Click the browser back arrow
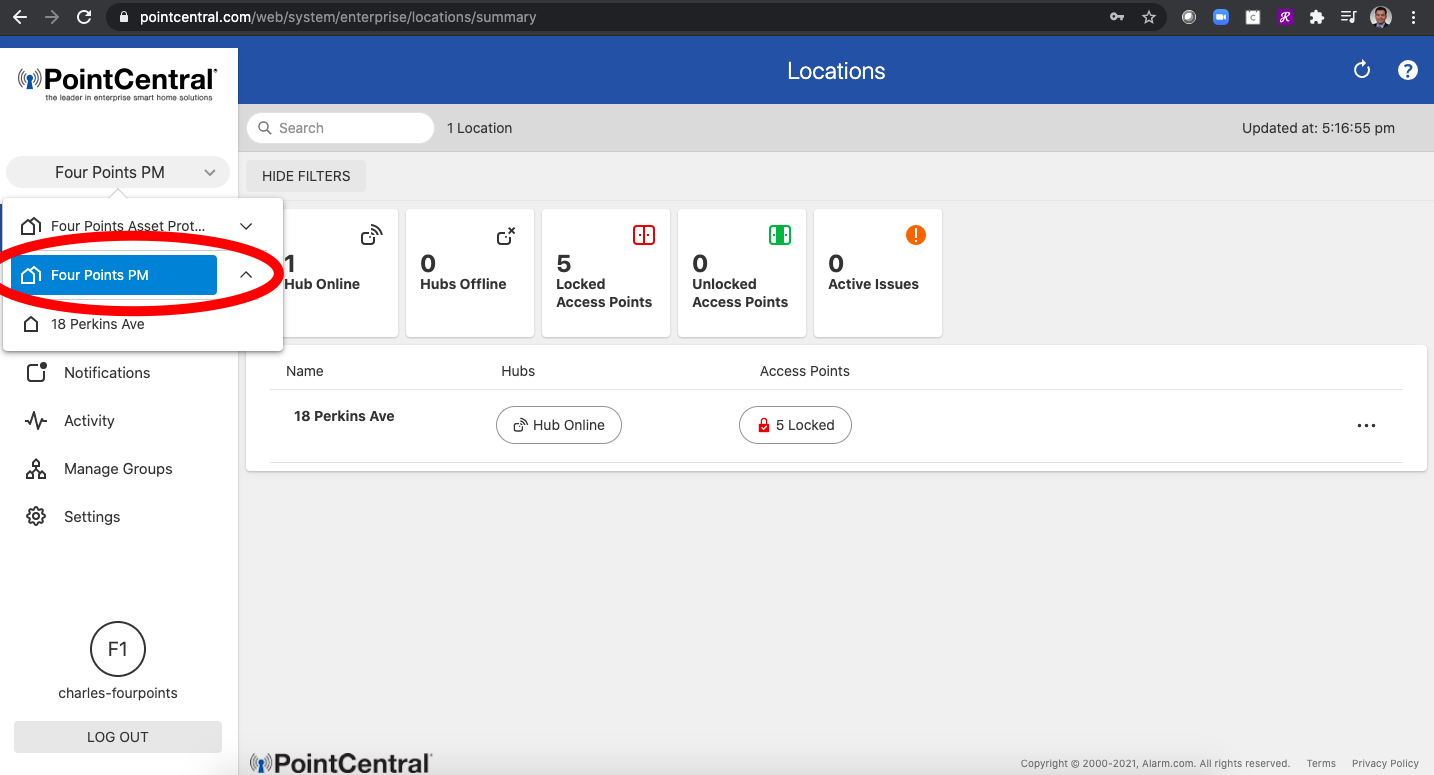 coord(19,17)
